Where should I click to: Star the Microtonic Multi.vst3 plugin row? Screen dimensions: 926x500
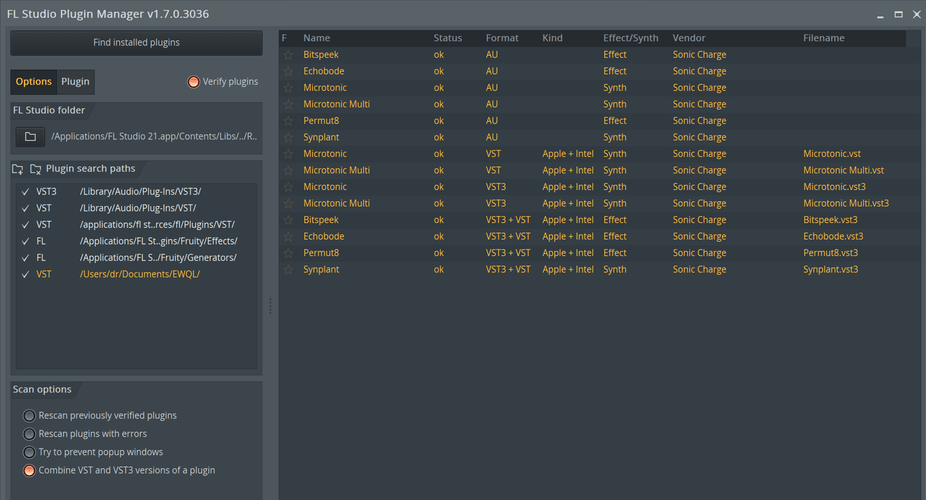pos(288,204)
